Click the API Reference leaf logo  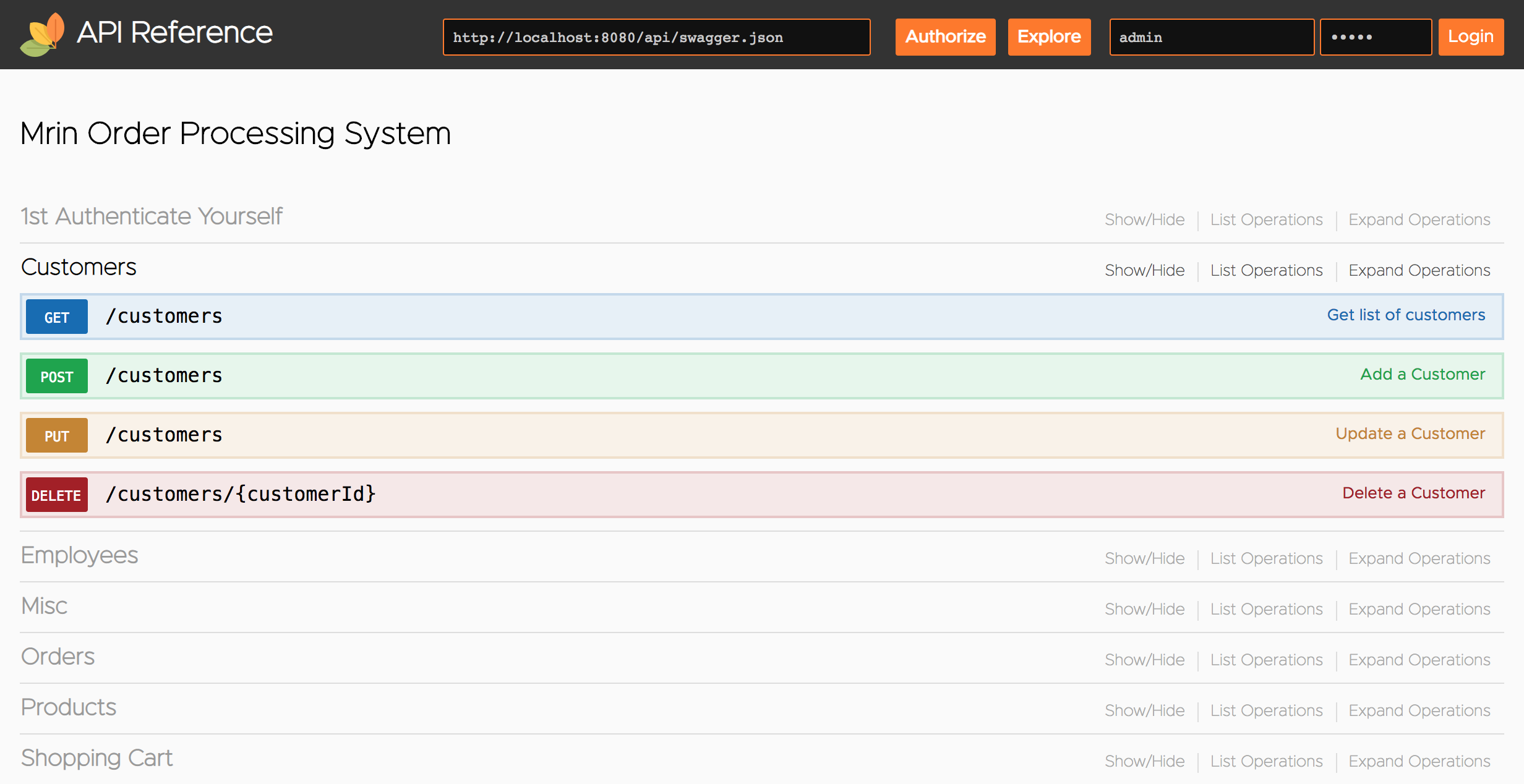pos(42,34)
